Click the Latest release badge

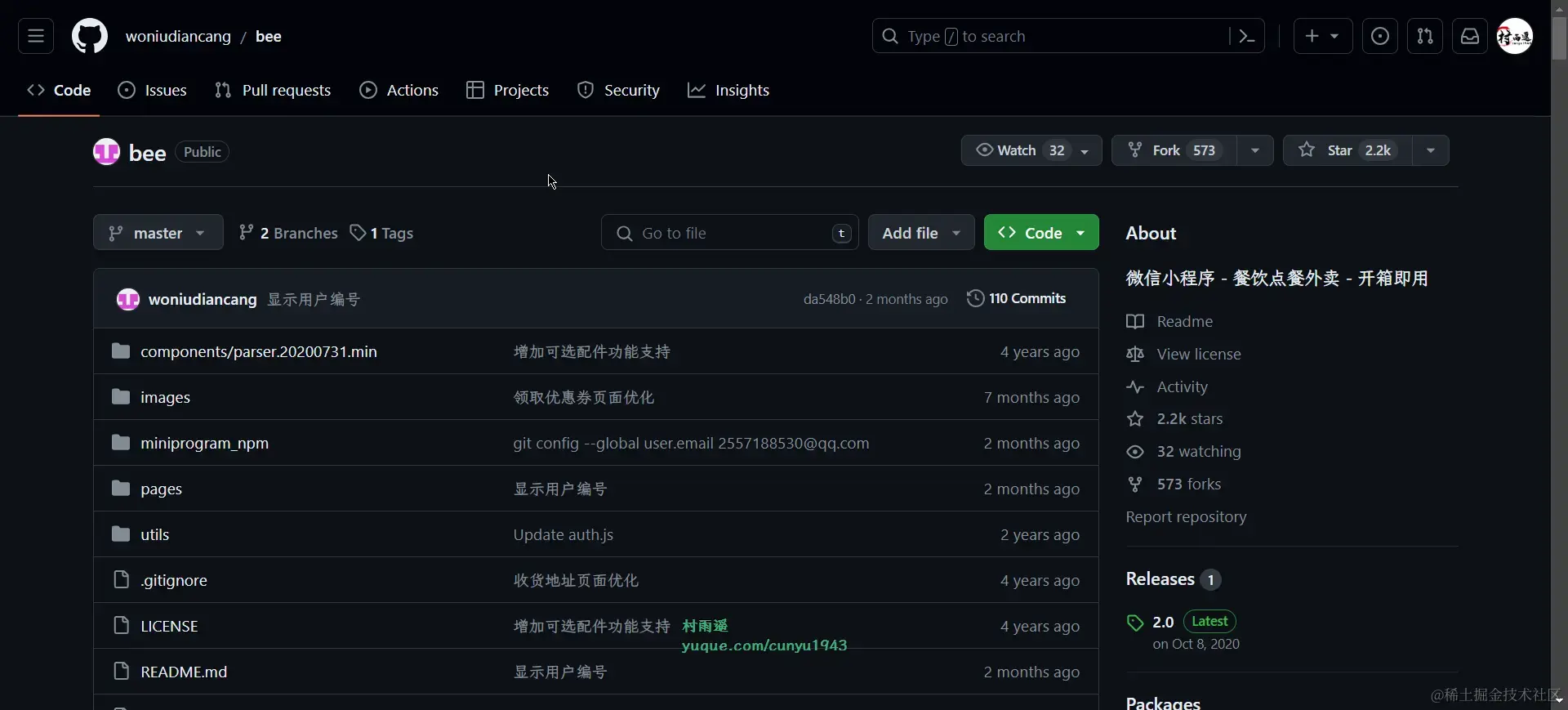(1209, 622)
